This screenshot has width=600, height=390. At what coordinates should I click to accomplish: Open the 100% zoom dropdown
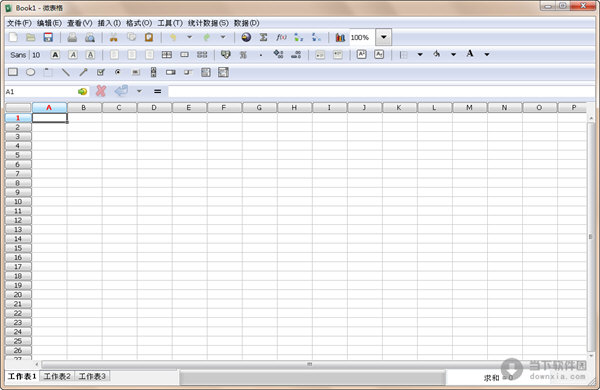(x=383, y=37)
